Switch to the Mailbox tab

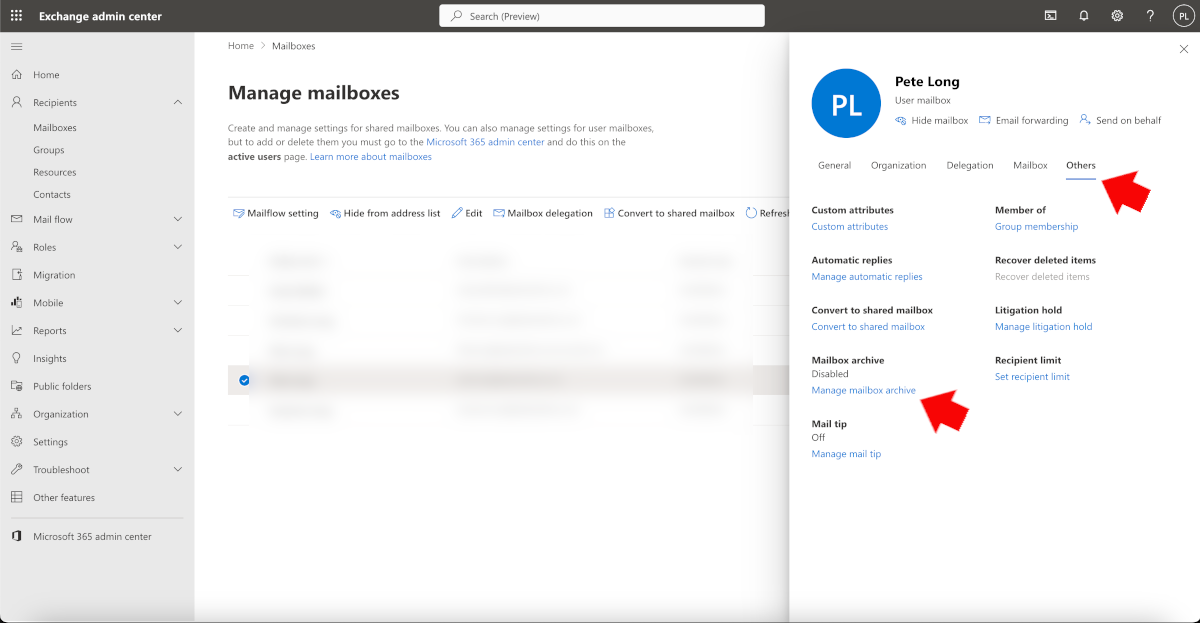[1030, 165]
